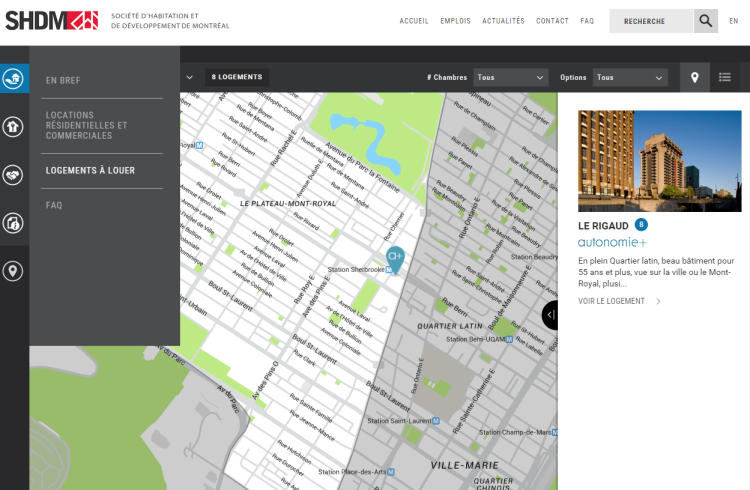Open the # Chambres dropdown

coord(511,77)
